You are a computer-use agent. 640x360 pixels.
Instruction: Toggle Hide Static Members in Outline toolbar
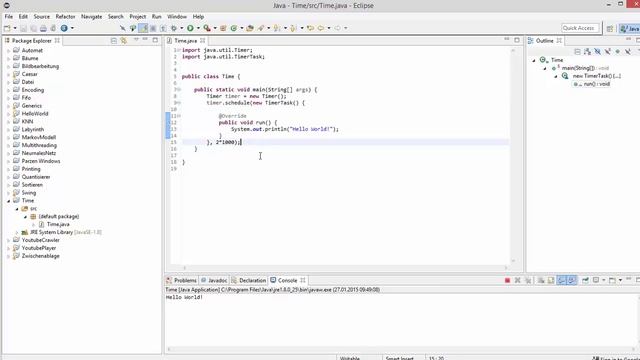click(608, 51)
